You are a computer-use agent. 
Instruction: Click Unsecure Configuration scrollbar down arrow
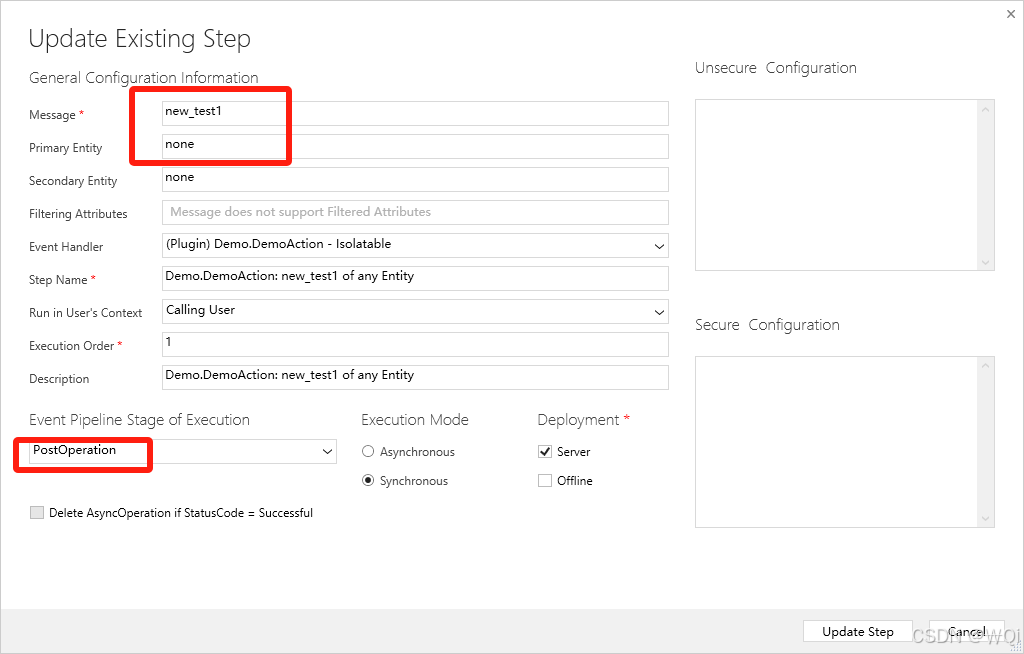985,262
